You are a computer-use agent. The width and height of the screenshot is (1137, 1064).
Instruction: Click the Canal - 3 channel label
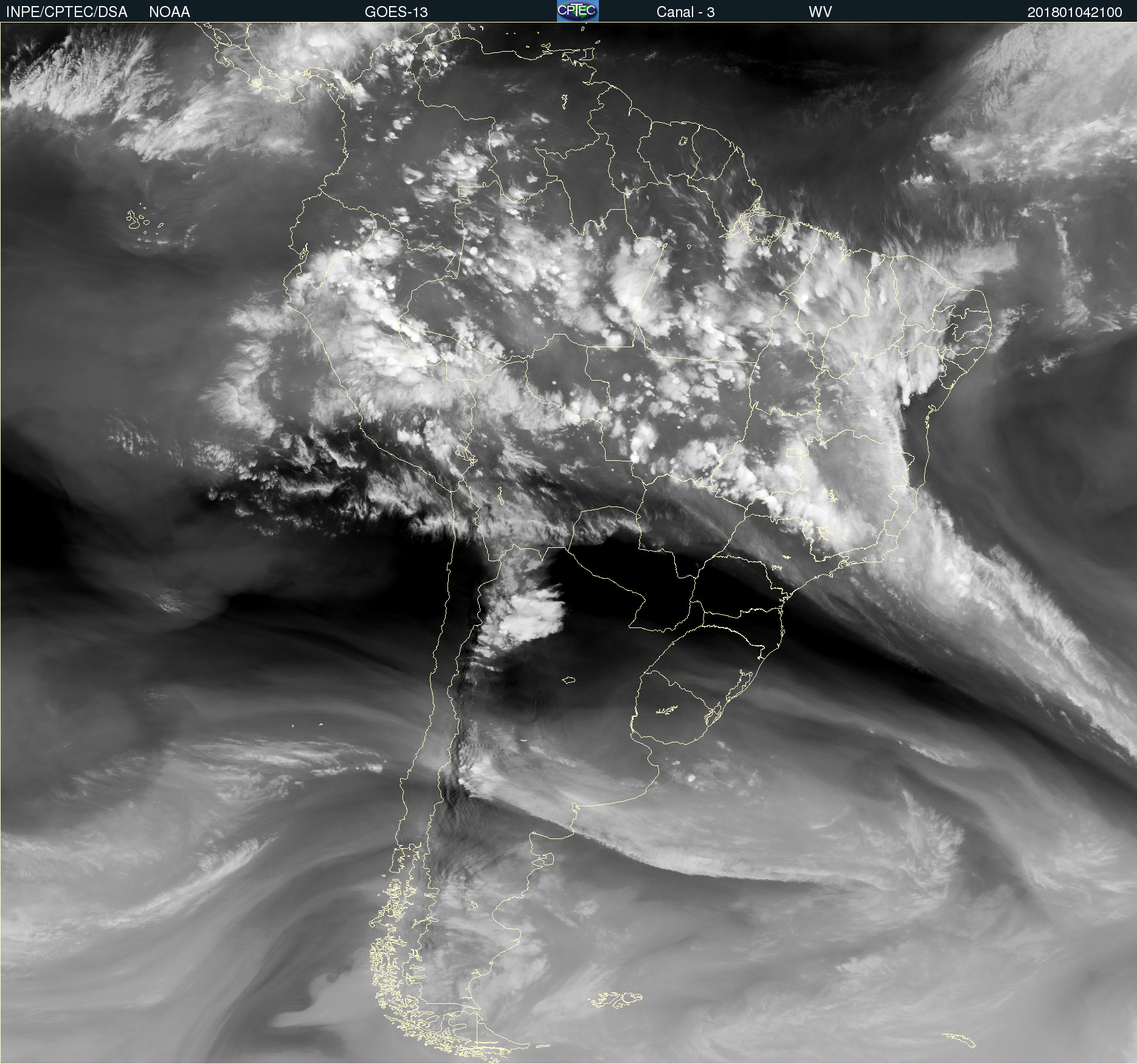click(685, 12)
